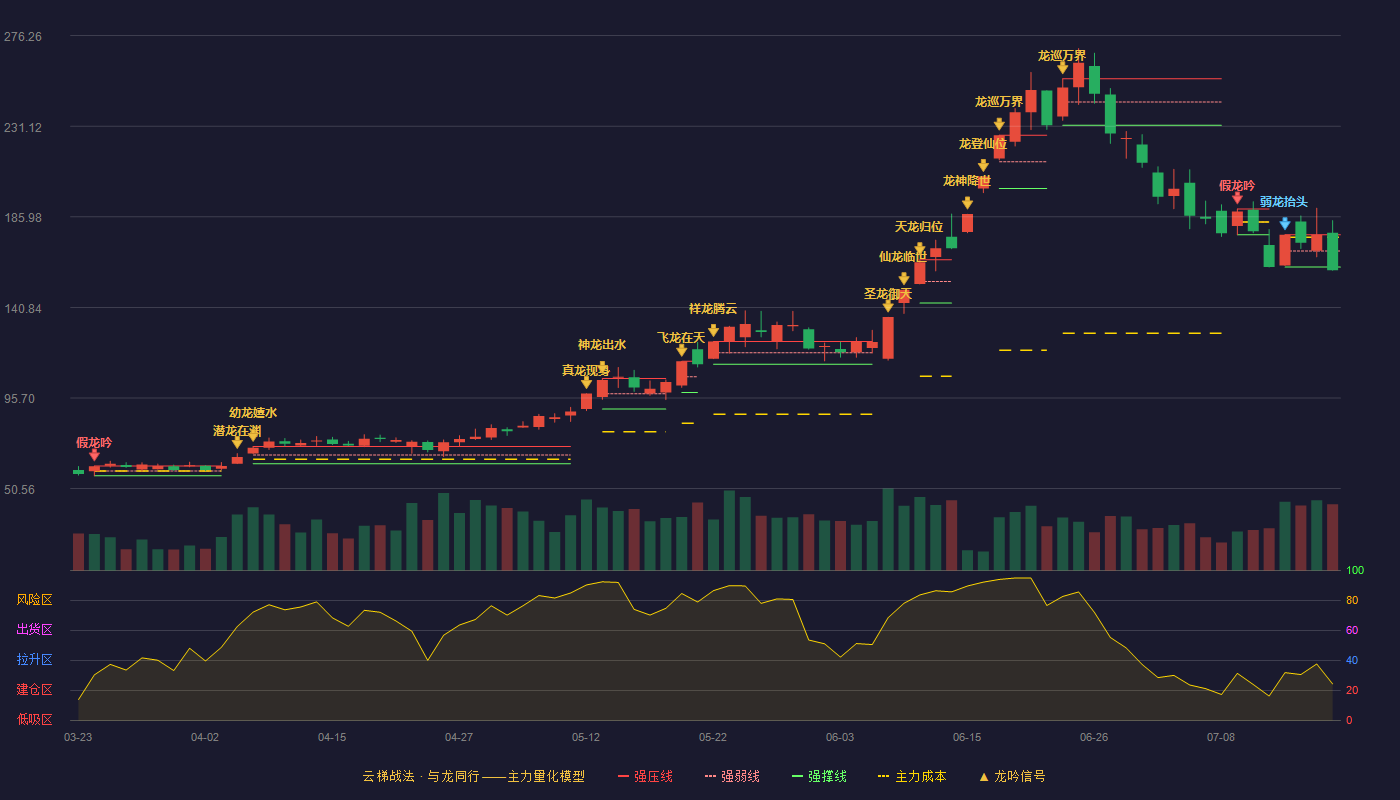Click the 140.84 price axis label
1400x800 pixels.
[23, 308]
